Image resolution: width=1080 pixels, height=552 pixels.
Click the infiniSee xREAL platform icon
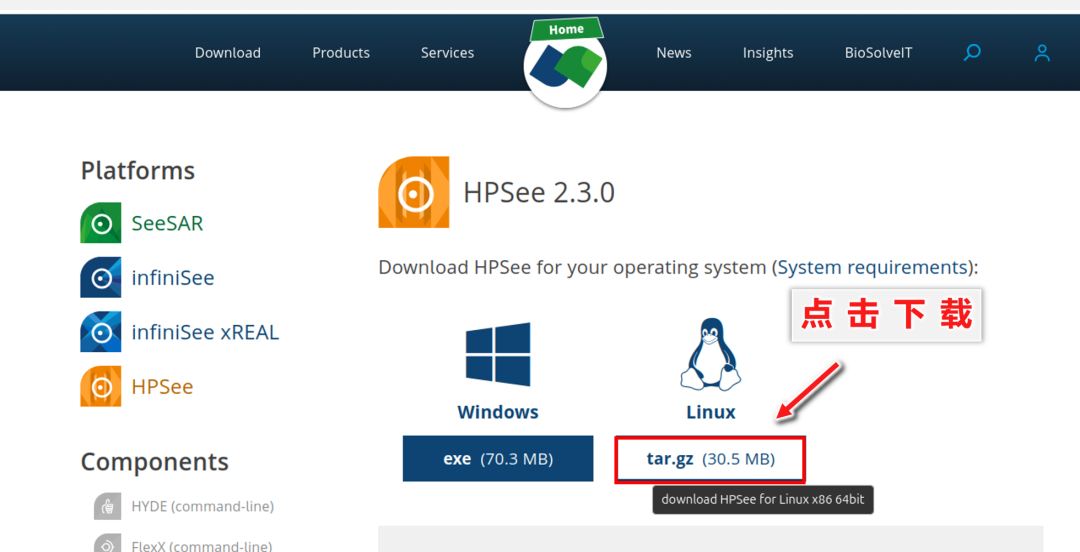click(101, 331)
